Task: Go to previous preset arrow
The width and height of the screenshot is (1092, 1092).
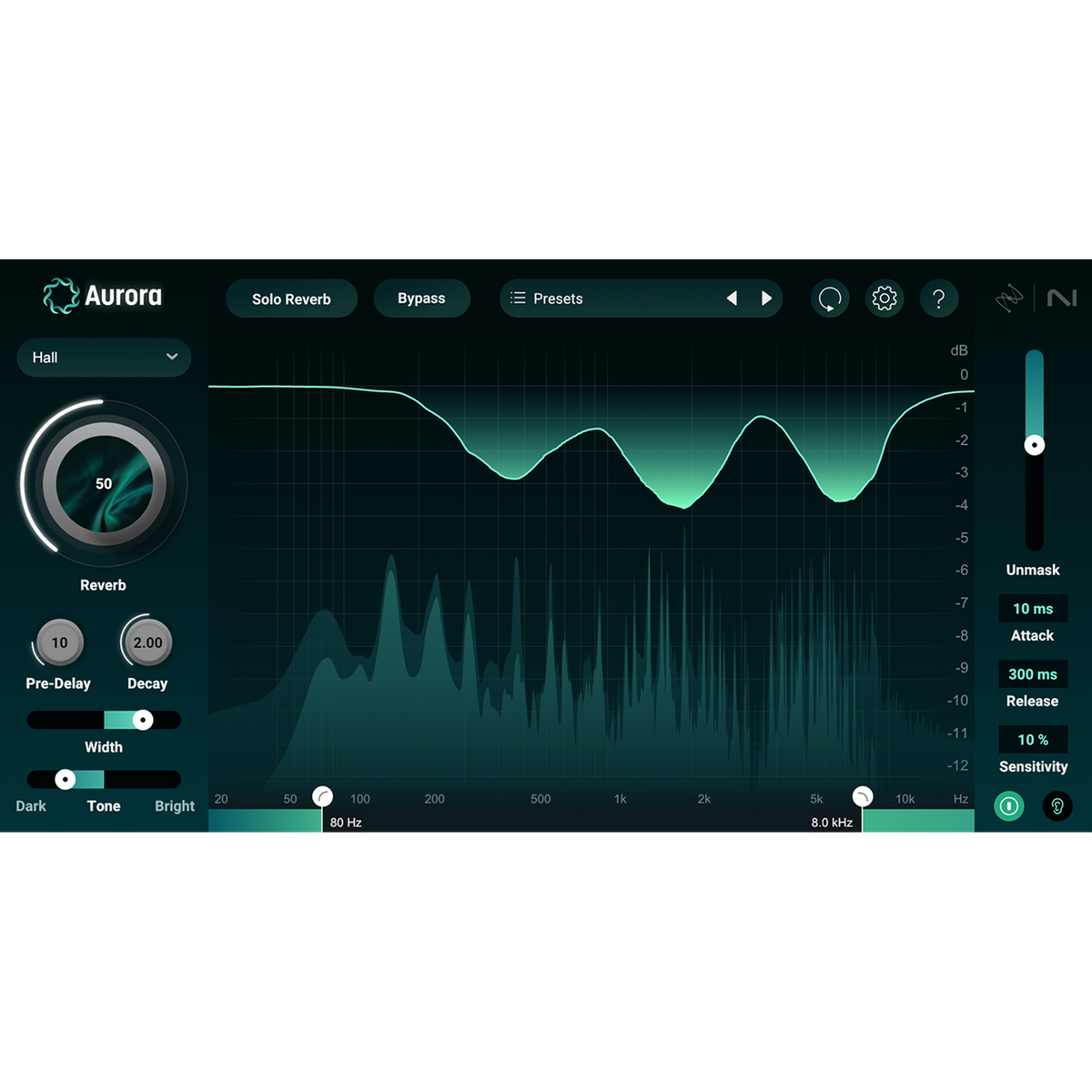Action: (732, 298)
